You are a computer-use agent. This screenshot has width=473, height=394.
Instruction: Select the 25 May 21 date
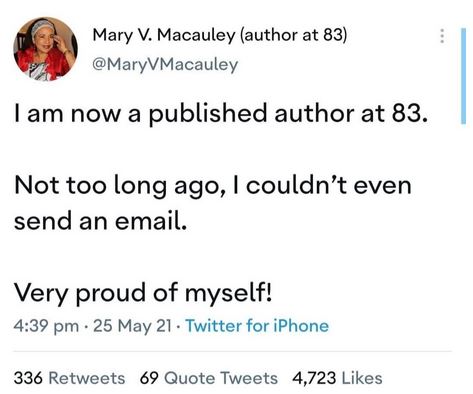coord(132,326)
